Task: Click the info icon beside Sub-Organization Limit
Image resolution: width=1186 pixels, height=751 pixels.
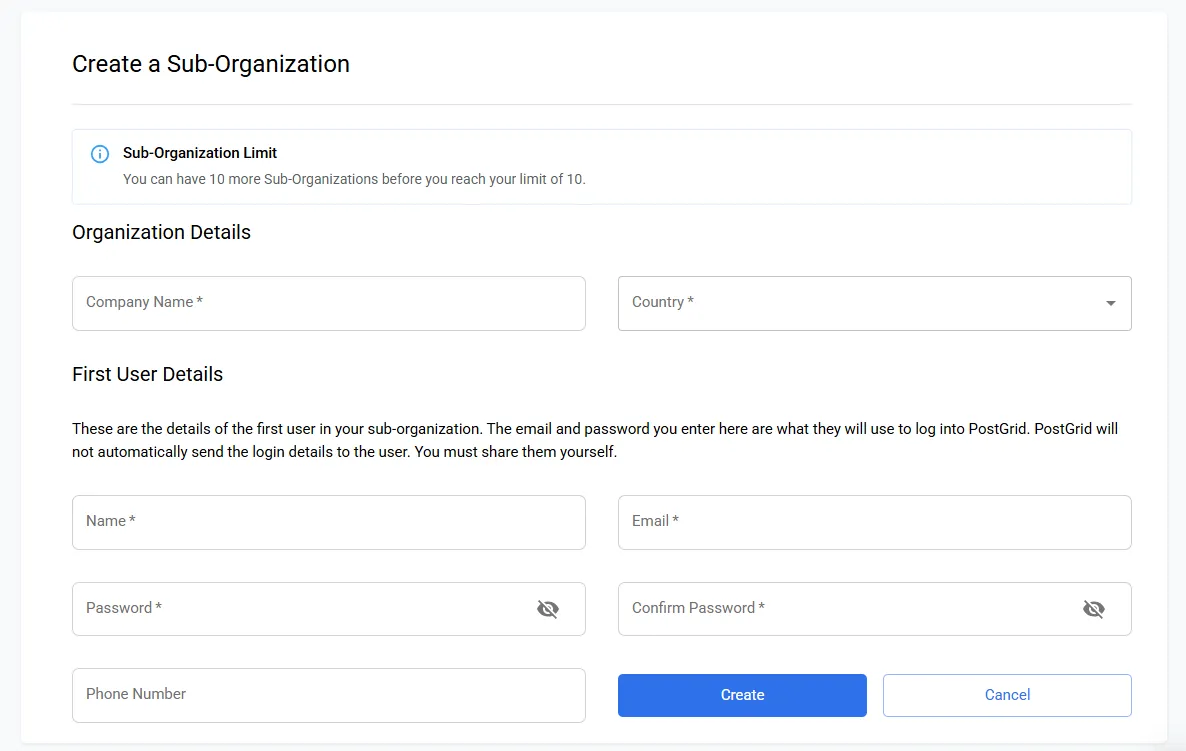Action: 99,154
